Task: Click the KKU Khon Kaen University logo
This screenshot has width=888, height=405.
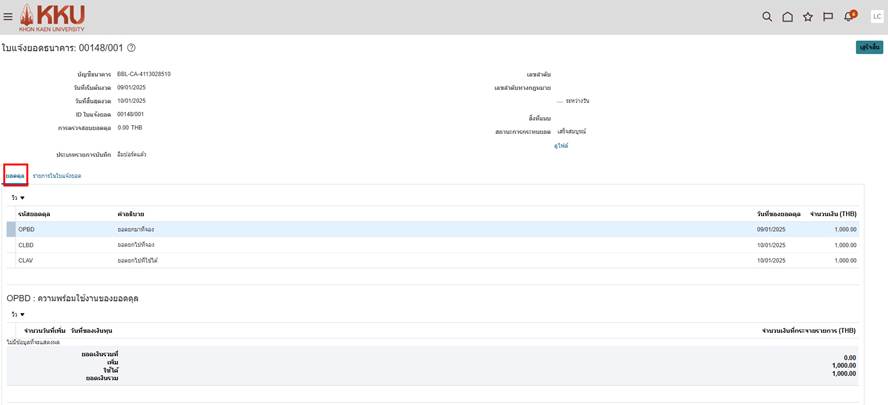Action: pyautogui.click(x=52, y=18)
